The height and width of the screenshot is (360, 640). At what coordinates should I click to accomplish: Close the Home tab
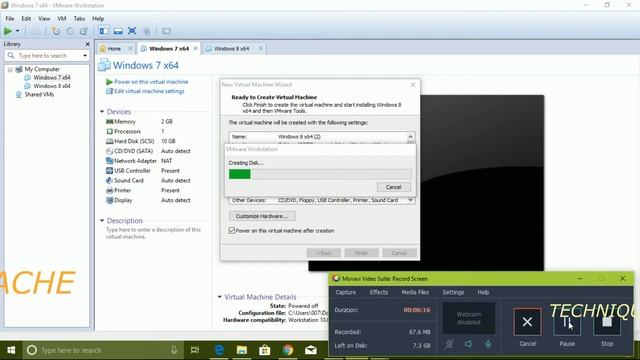point(130,49)
